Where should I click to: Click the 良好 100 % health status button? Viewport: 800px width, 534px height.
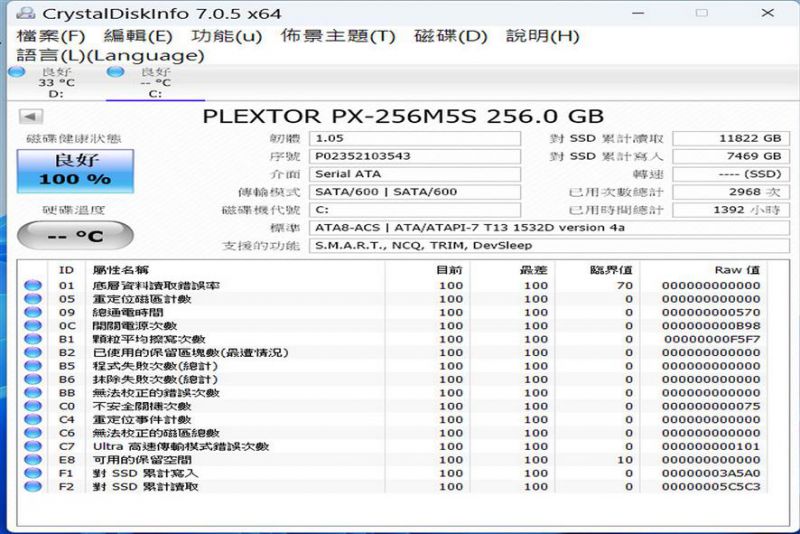click(x=76, y=171)
